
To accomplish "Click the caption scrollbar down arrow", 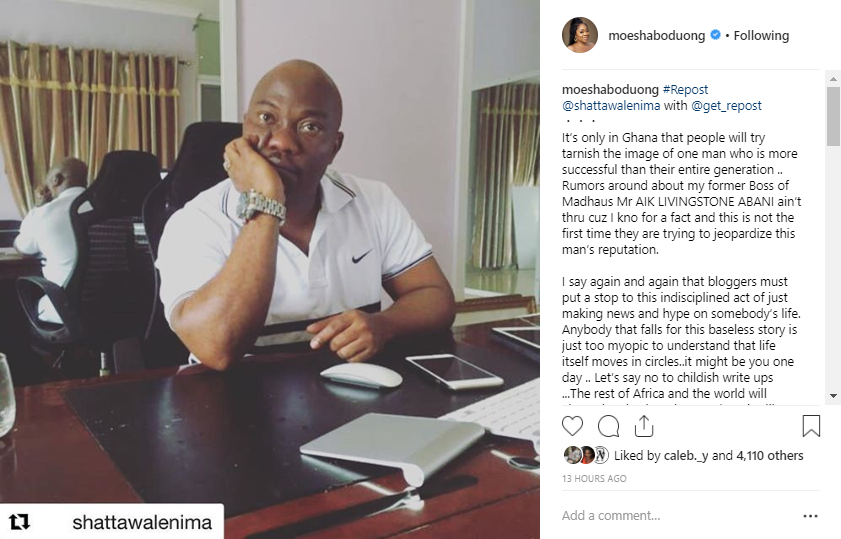I will click(x=833, y=396).
